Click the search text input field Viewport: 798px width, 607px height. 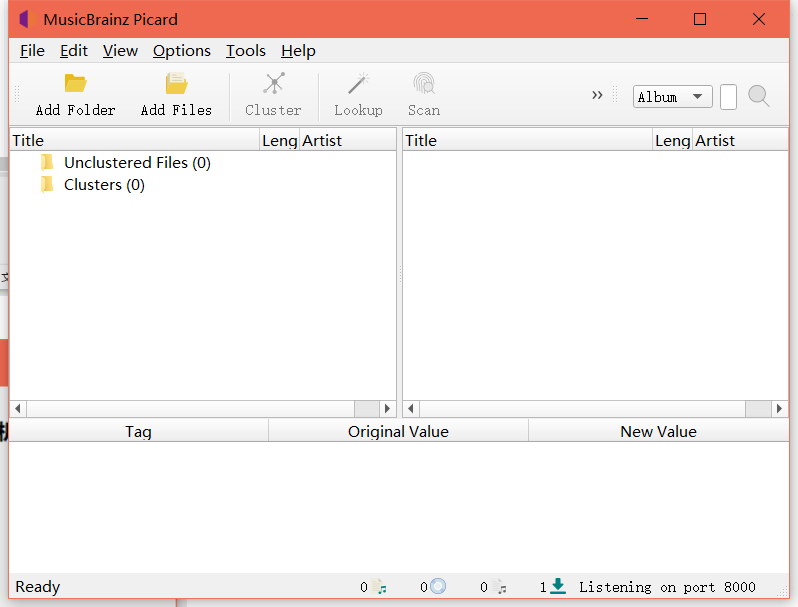point(728,97)
